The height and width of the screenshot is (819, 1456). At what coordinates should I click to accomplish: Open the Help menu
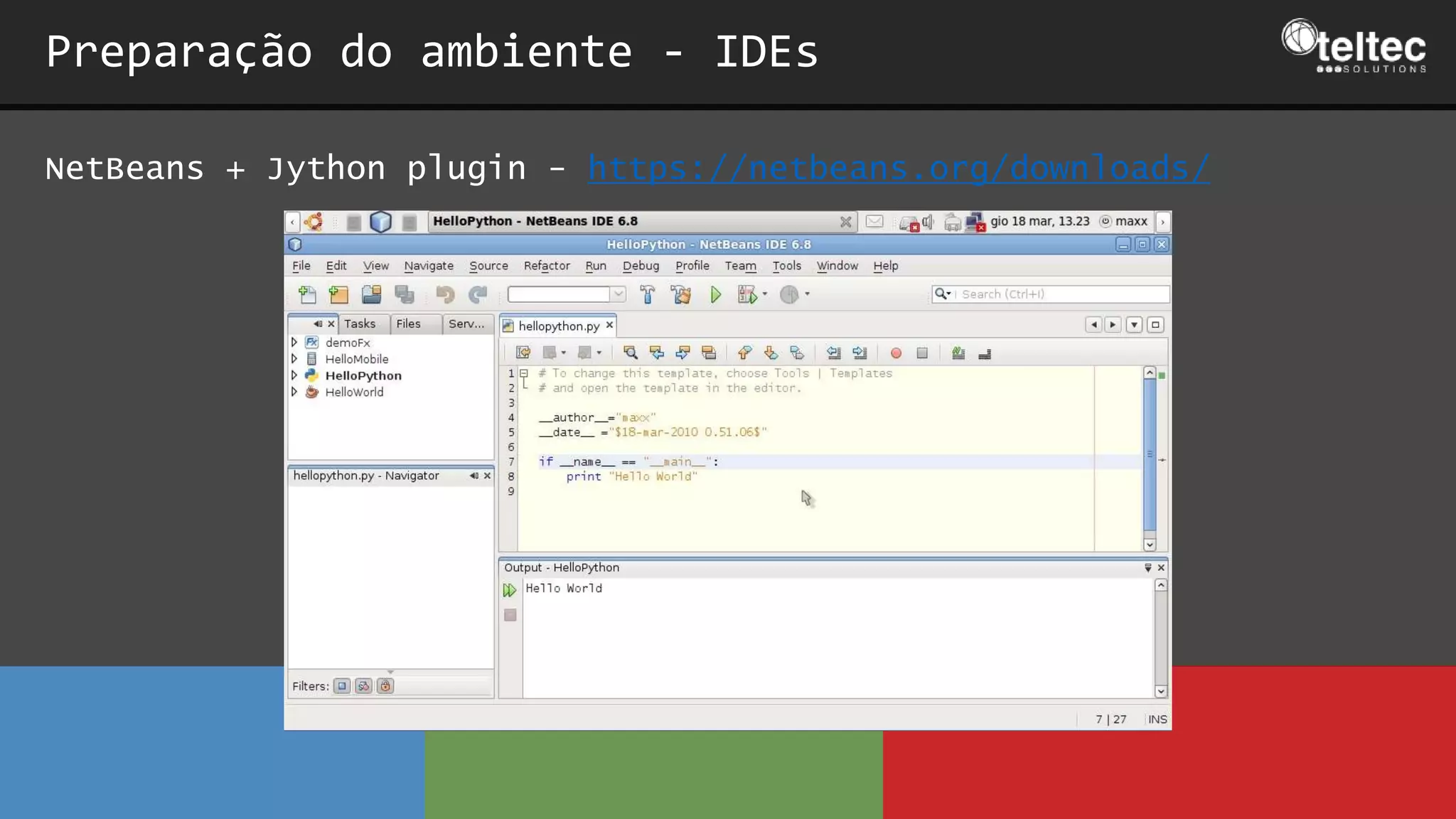tap(886, 266)
